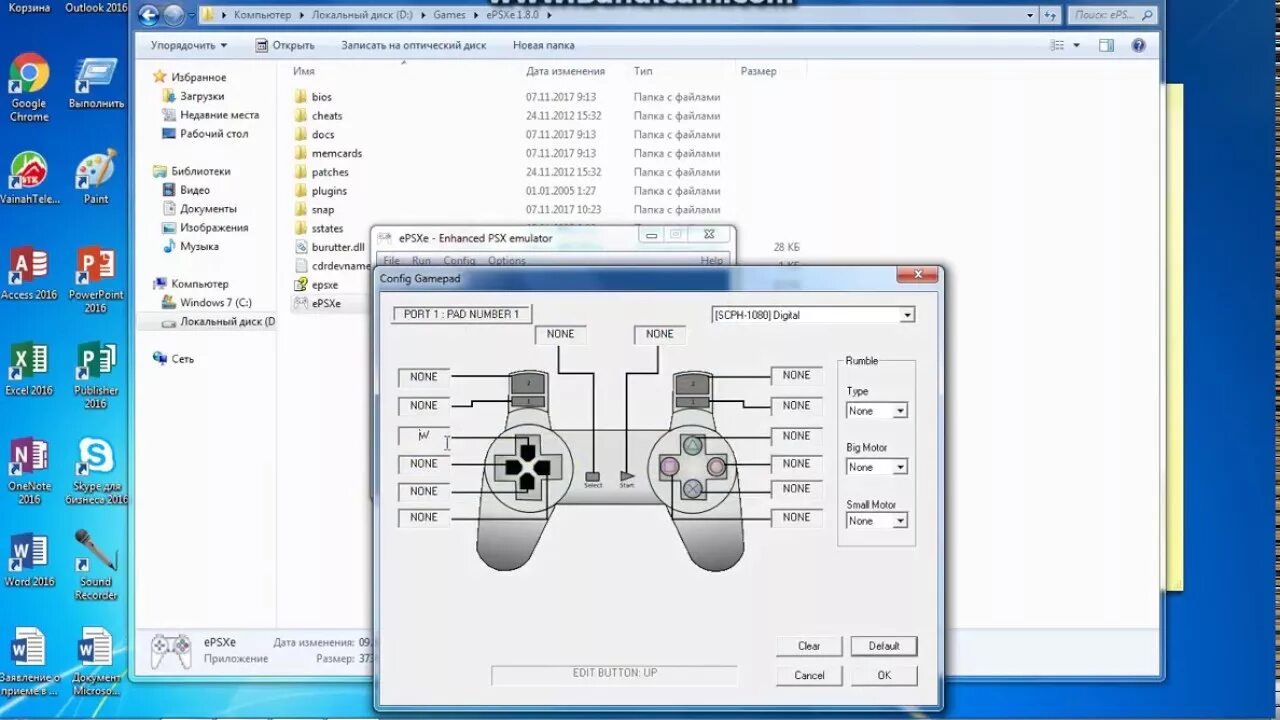Image resolution: width=1280 pixels, height=720 pixels.
Task: Select the bios folder
Action: [x=321, y=97]
